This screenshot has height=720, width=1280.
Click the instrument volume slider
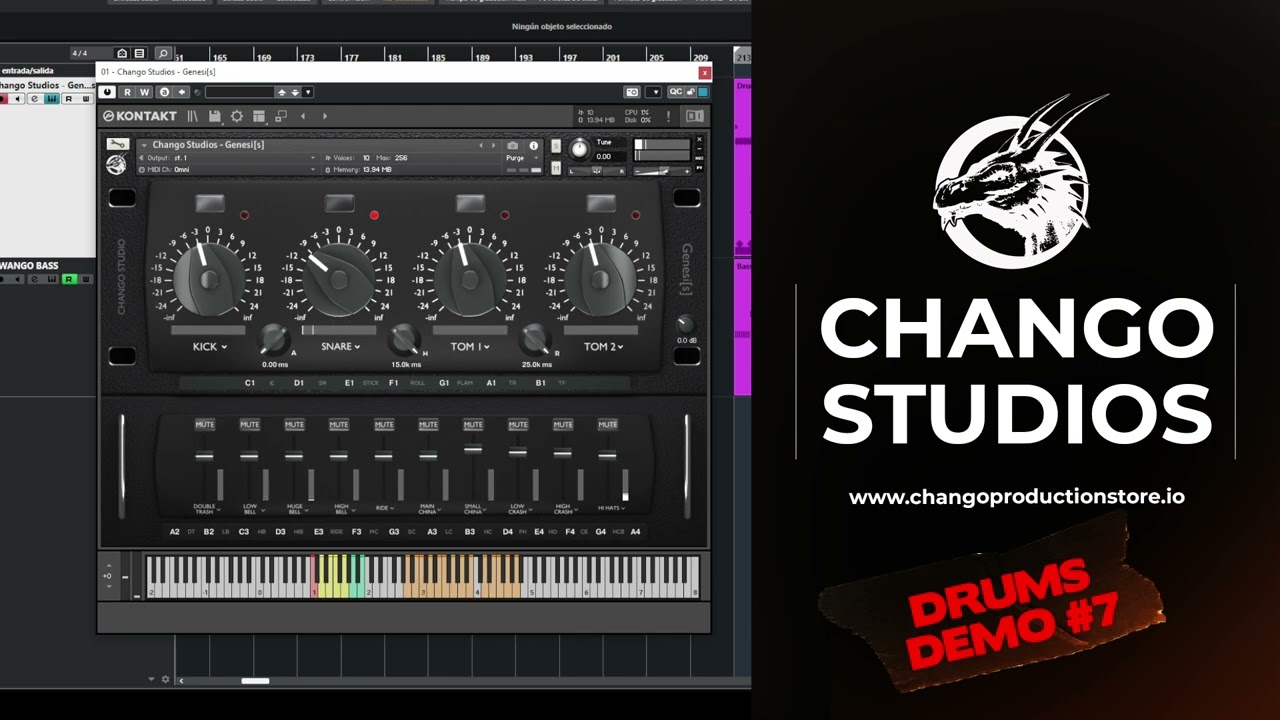click(662, 171)
